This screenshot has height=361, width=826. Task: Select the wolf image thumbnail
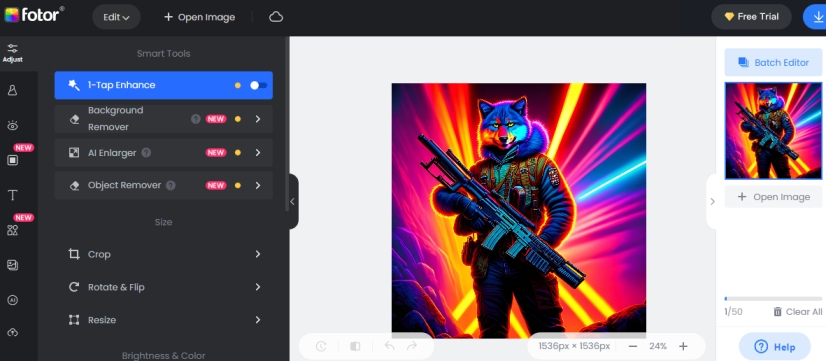click(773, 131)
